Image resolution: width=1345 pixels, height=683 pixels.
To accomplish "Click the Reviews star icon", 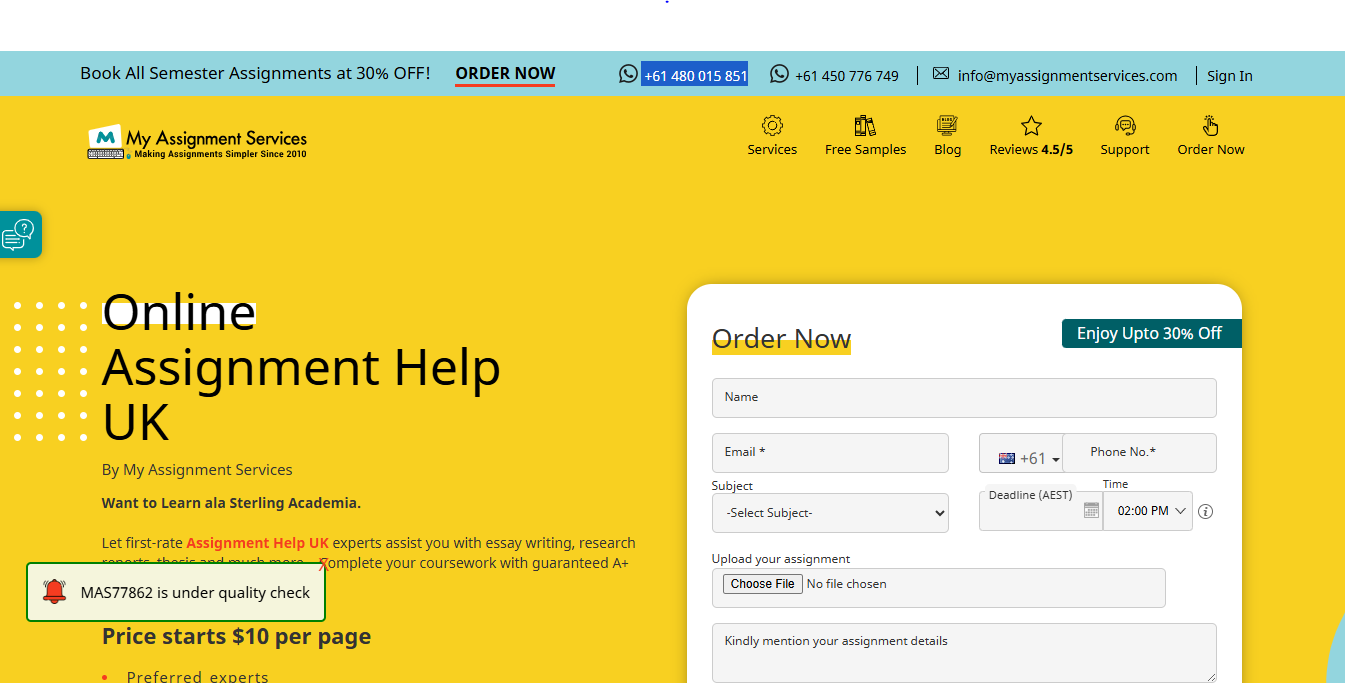I will coord(1031,125).
